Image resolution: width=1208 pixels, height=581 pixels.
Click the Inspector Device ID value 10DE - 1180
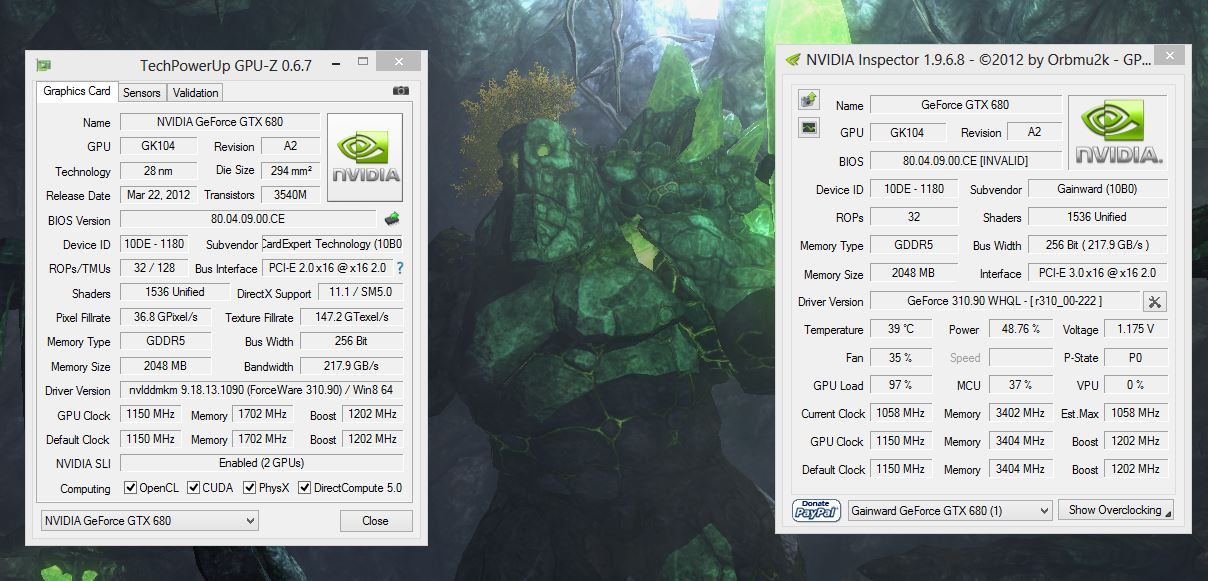pos(913,189)
